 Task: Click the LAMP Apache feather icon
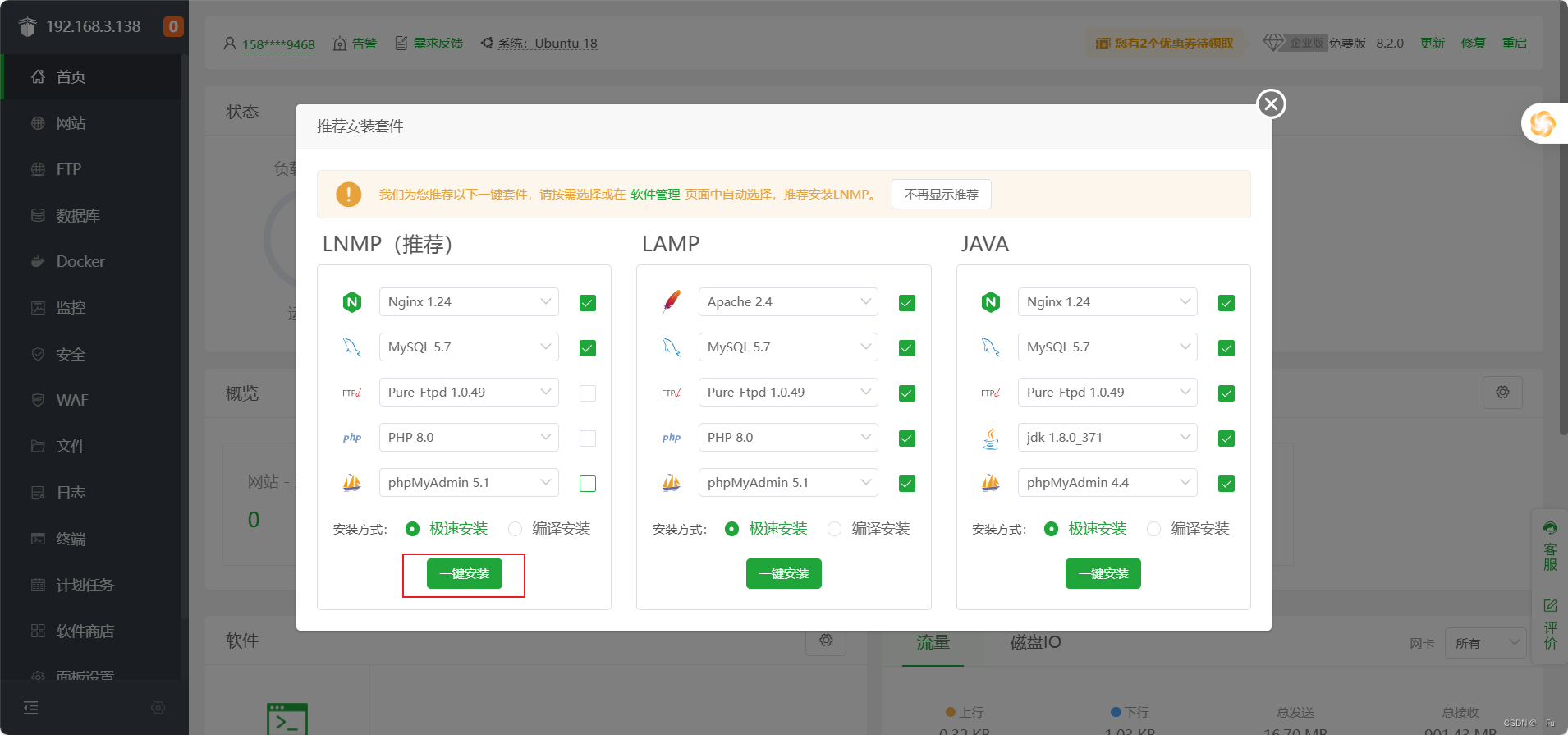click(x=672, y=301)
